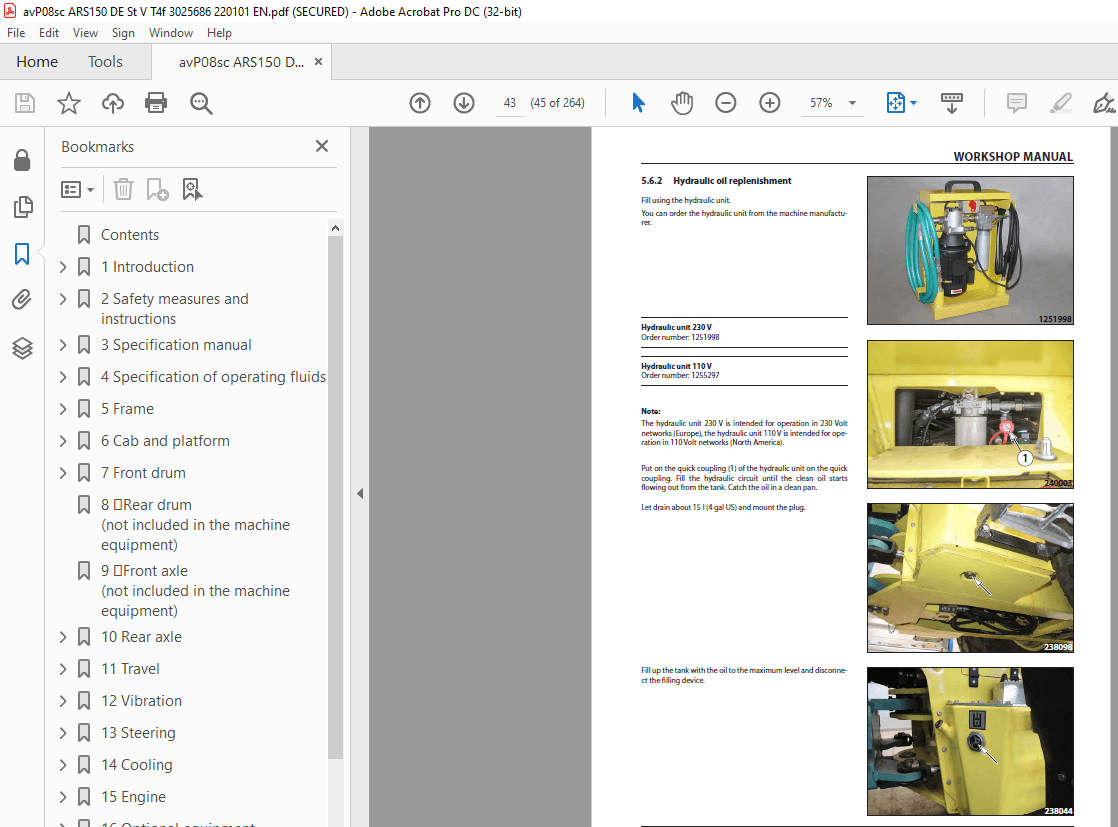View document security settings via the lock icon
Screen dimensions: 1118x827
coord(22,160)
